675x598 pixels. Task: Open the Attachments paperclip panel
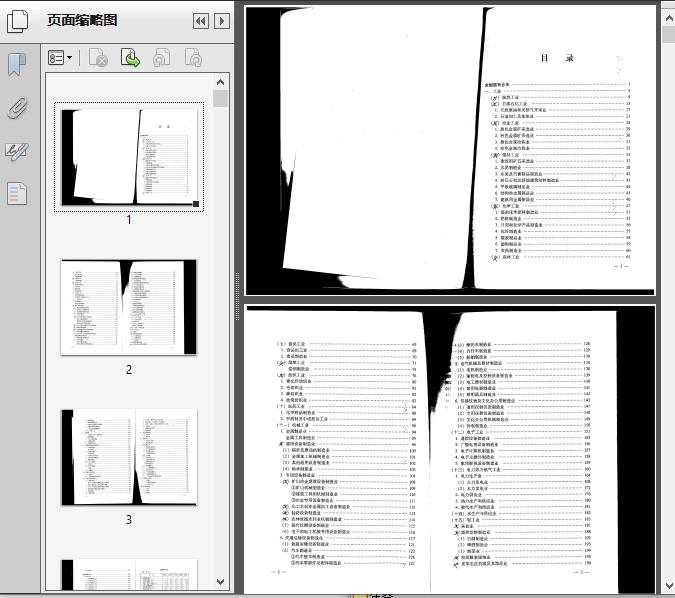tap(17, 108)
